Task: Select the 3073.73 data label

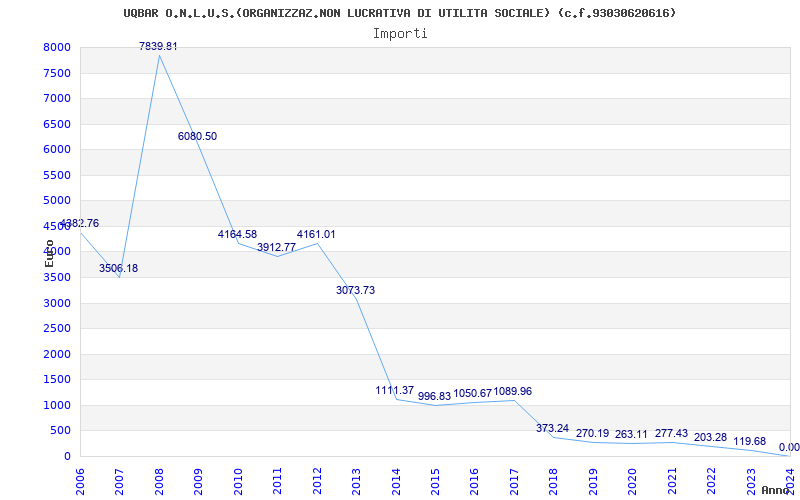Action: point(356,290)
